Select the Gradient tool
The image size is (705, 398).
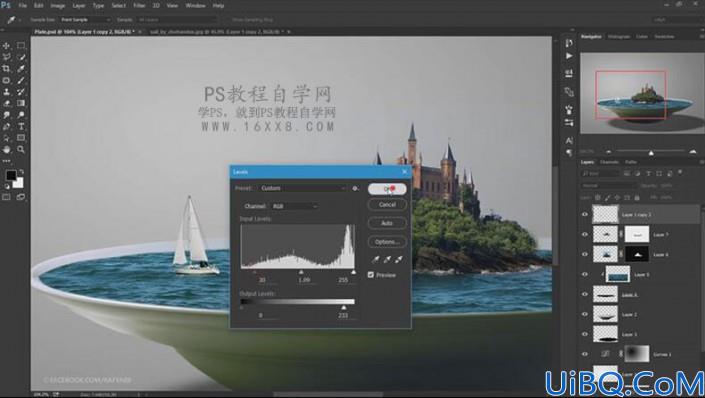point(21,103)
